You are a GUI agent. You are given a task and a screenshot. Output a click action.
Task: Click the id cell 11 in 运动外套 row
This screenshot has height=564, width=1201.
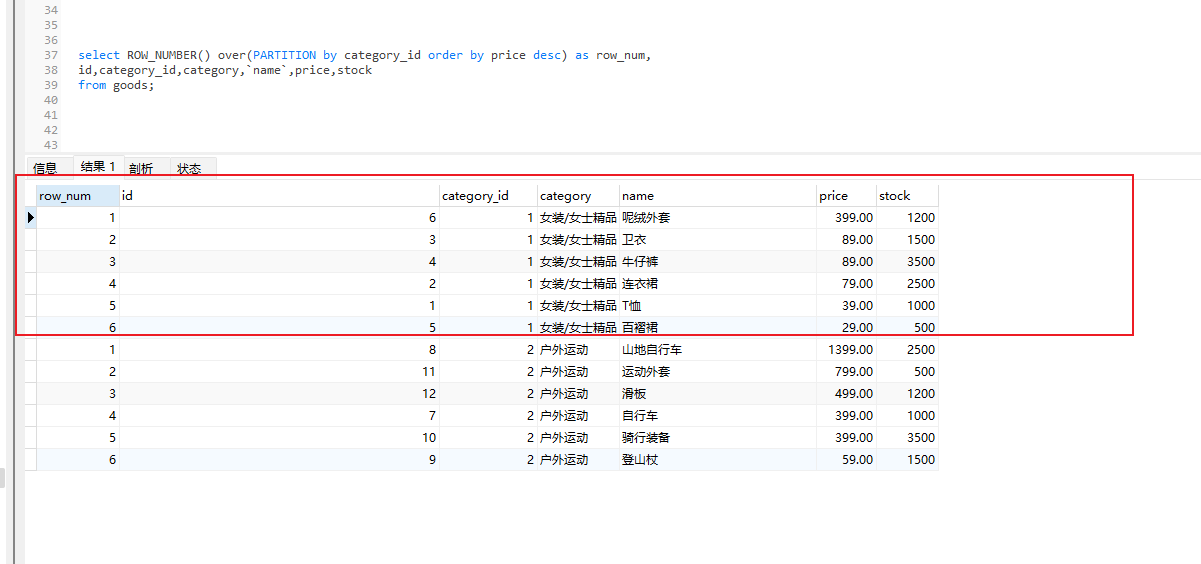tap(279, 372)
